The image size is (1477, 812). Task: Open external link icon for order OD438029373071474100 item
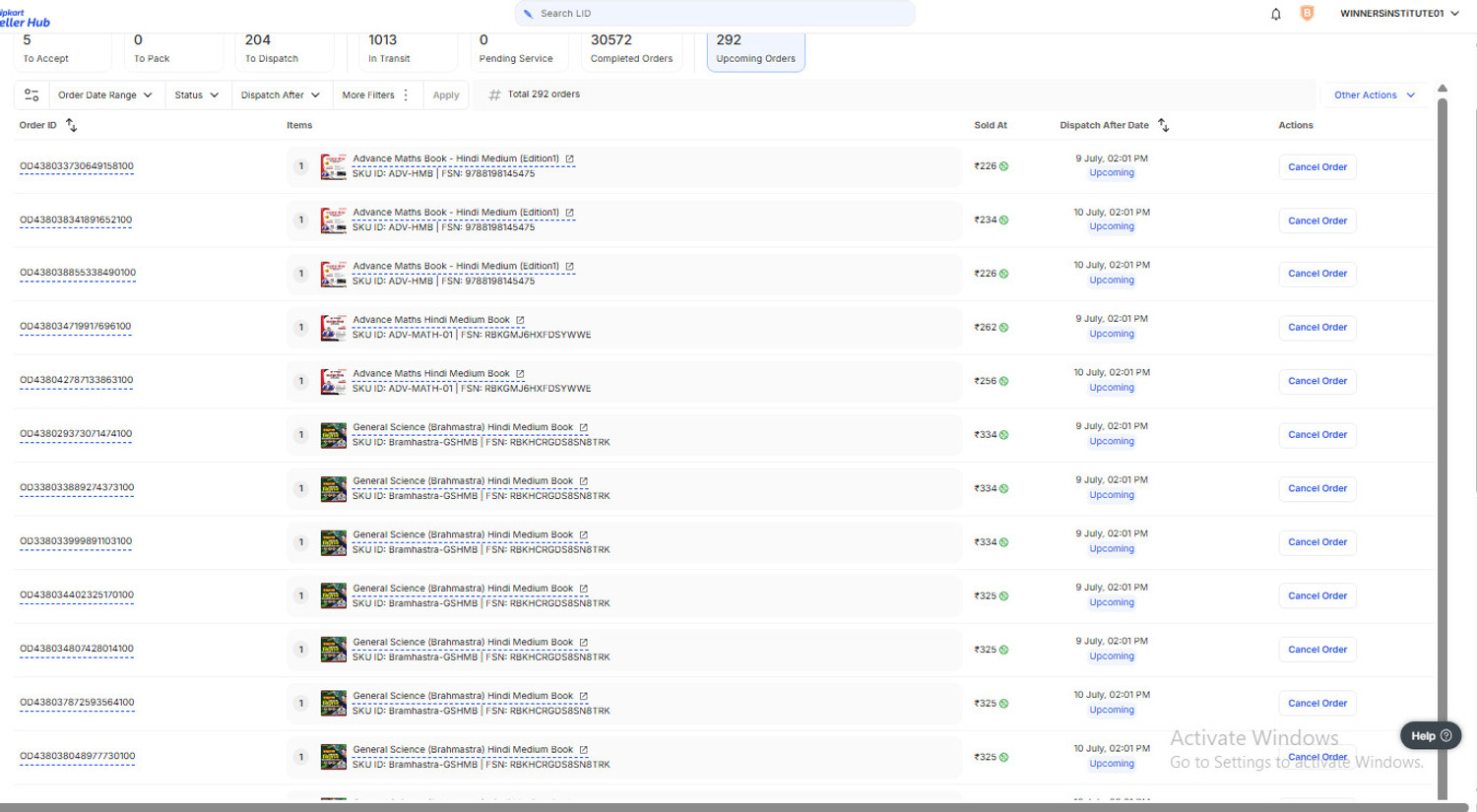pyautogui.click(x=583, y=427)
